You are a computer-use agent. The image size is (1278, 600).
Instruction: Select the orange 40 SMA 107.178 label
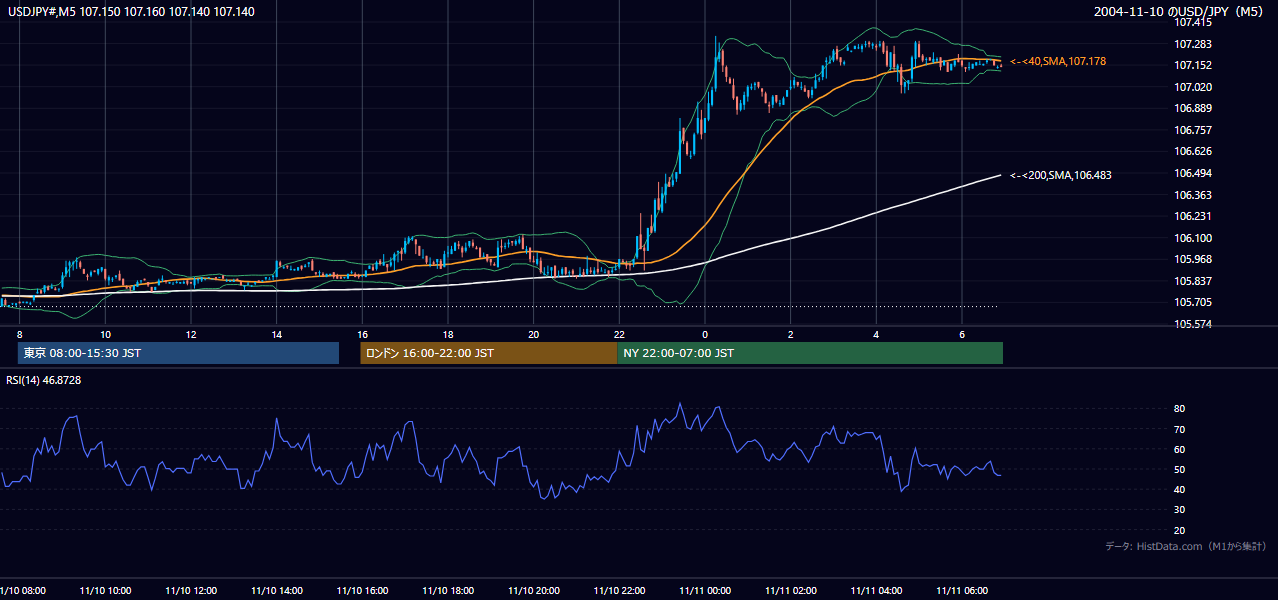[1058, 62]
